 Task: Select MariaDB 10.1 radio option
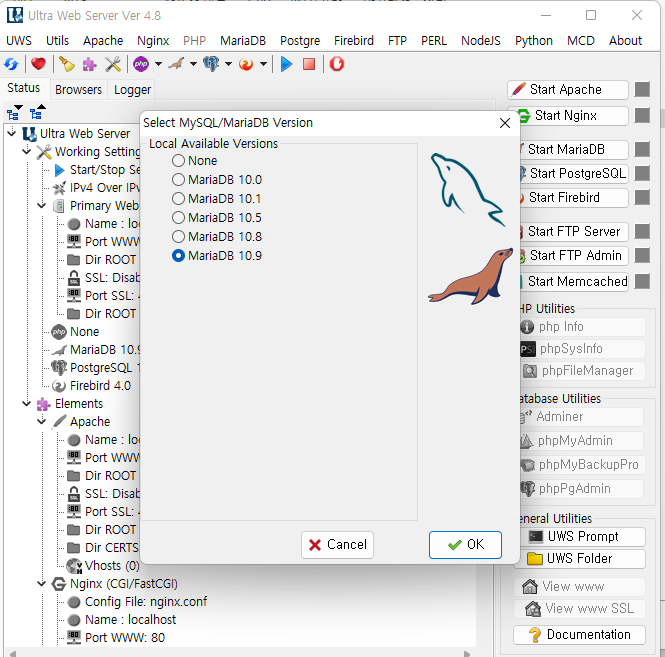[x=179, y=198]
